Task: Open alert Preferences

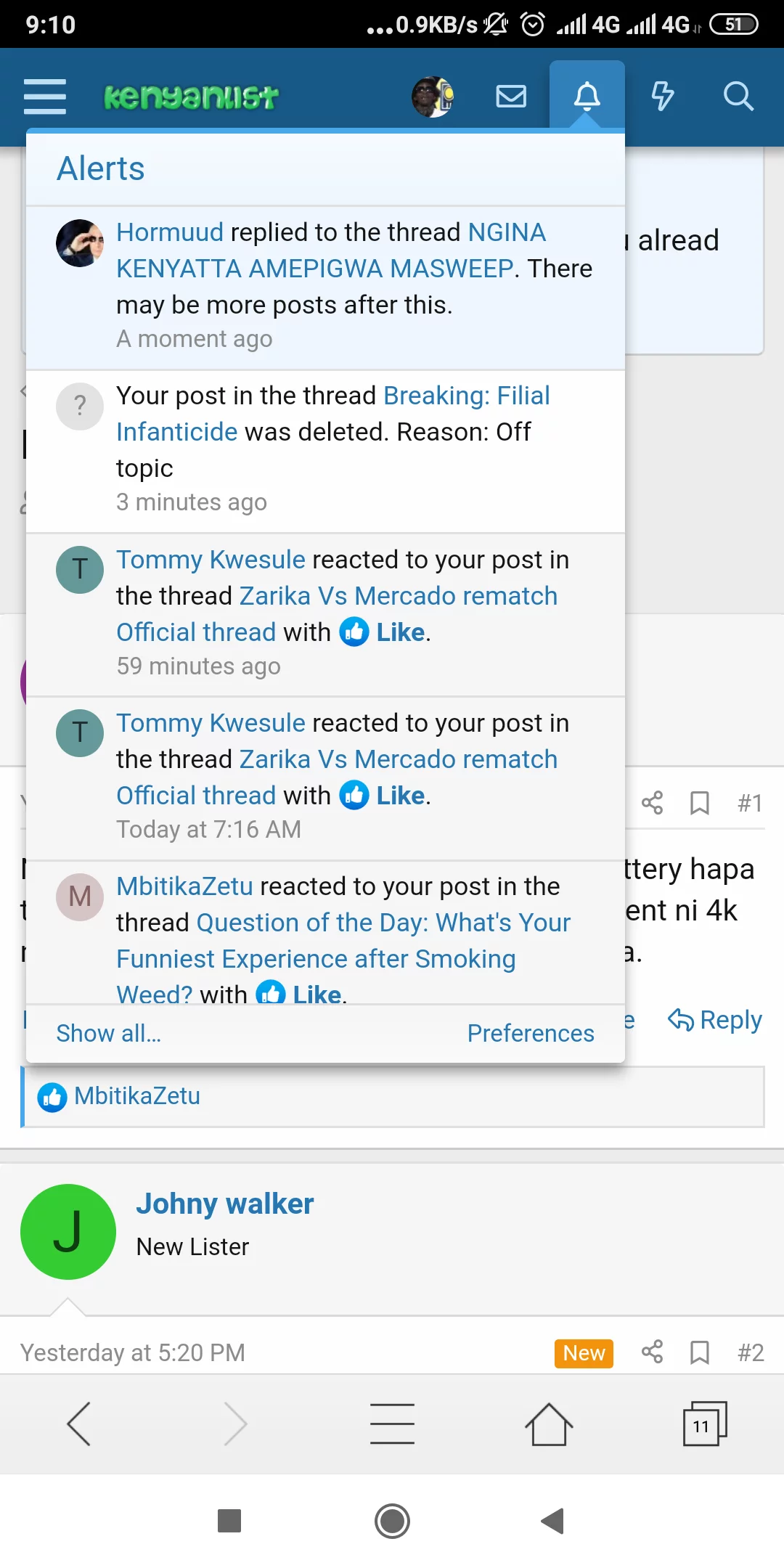Action: tap(530, 1033)
